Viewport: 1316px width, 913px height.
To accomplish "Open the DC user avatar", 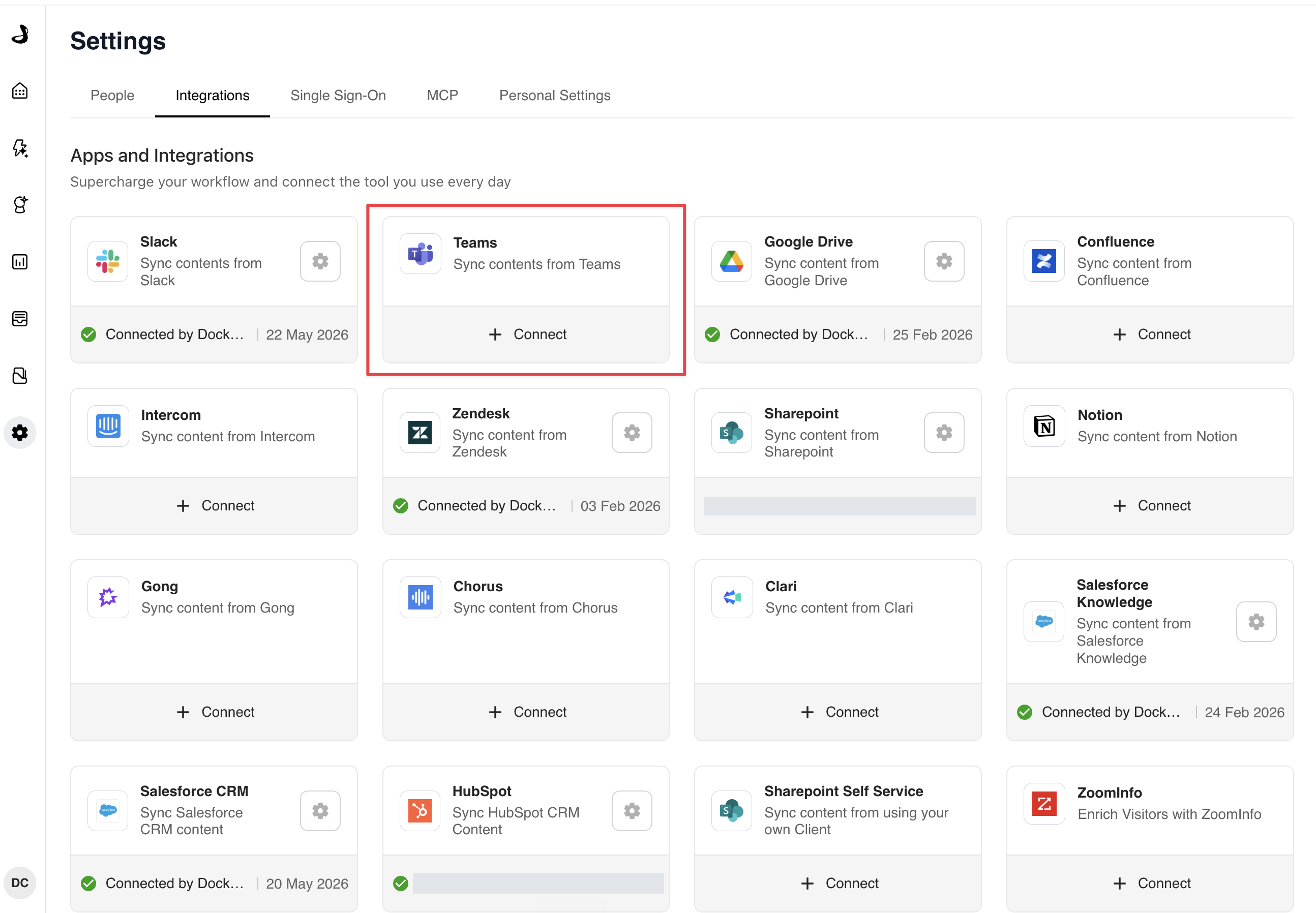I will (20, 882).
